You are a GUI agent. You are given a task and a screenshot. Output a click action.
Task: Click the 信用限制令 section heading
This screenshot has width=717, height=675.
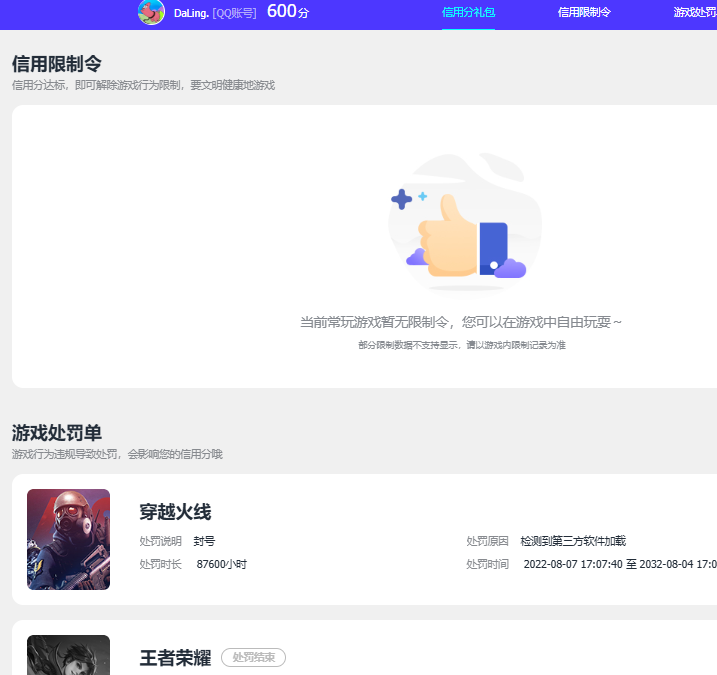(57, 64)
